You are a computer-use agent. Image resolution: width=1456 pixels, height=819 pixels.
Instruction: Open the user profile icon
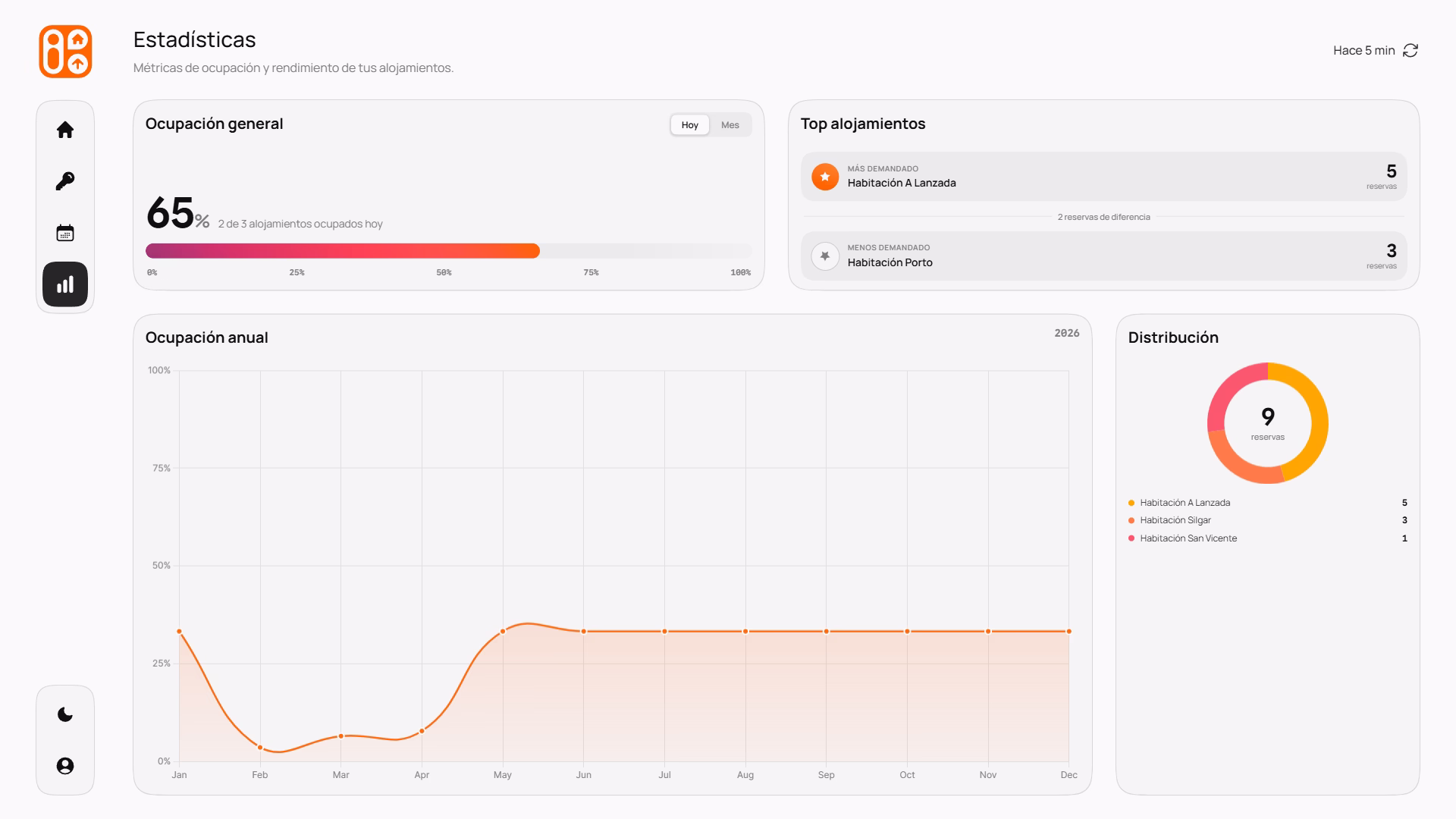(x=65, y=766)
